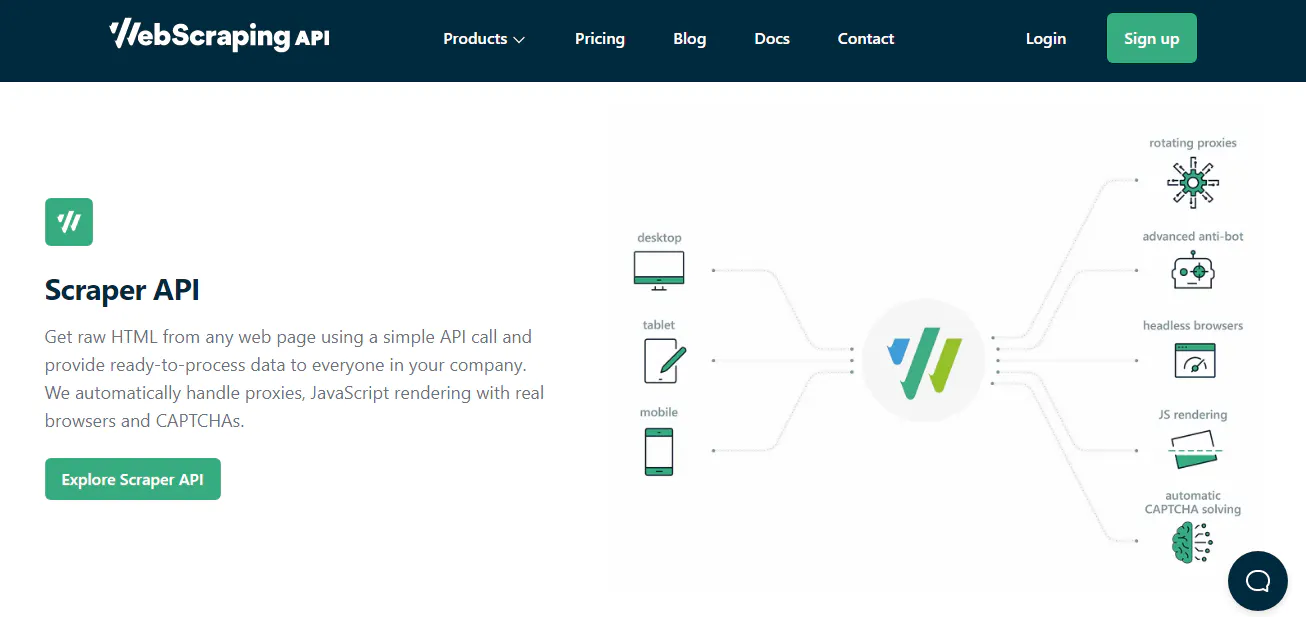The height and width of the screenshot is (617, 1306).
Task: Click the Sign up button
Action: (x=1151, y=37)
